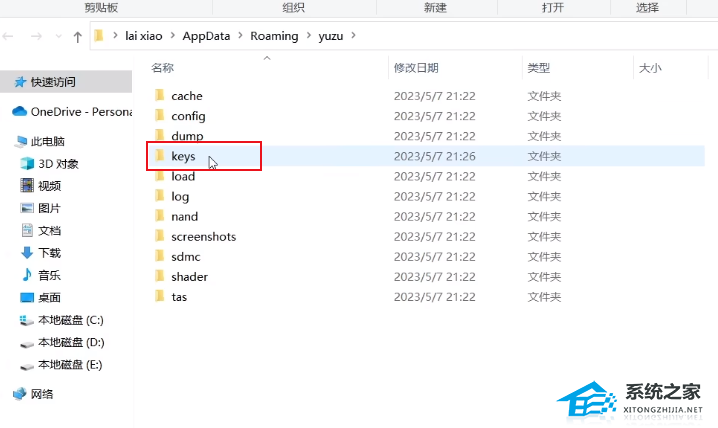This screenshot has width=718, height=428.
Task: Open 下载 folder in navigation pane
Action: click(49, 253)
